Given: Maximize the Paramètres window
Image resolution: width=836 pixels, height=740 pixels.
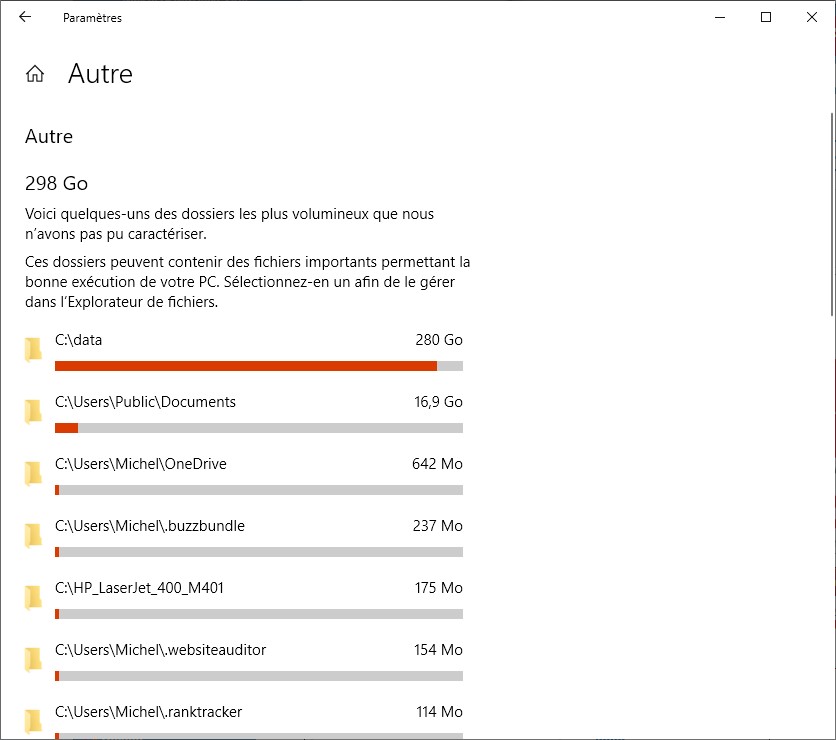Looking at the screenshot, I should pos(766,17).
